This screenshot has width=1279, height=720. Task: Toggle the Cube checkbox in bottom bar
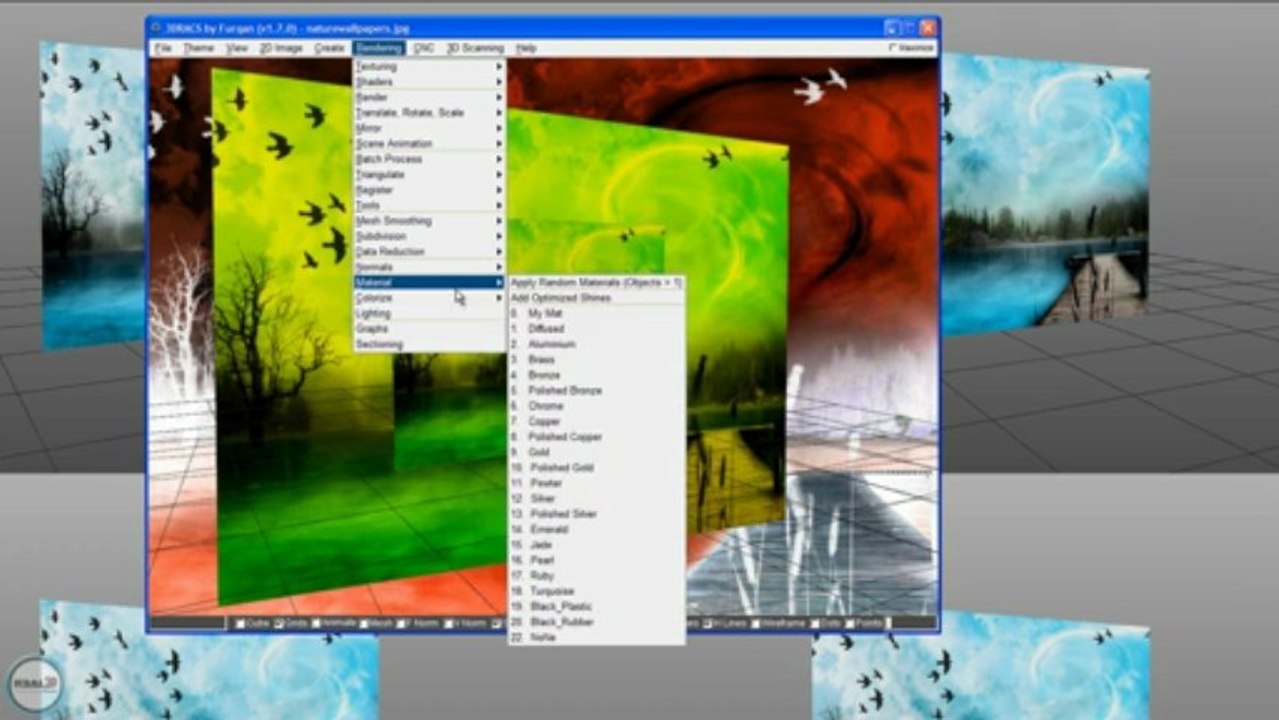[x=240, y=624]
